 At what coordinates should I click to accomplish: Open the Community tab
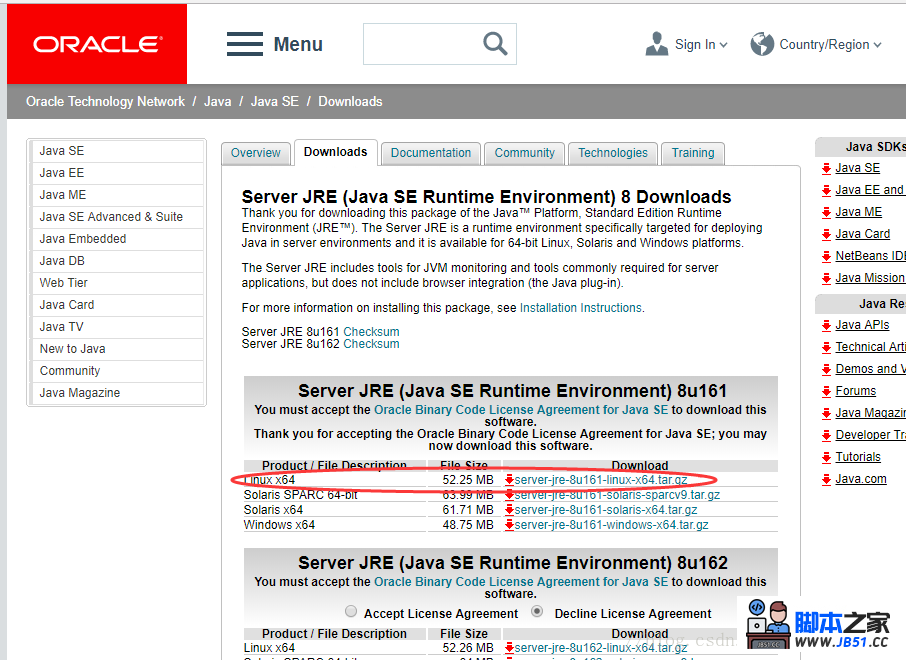click(525, 153)
